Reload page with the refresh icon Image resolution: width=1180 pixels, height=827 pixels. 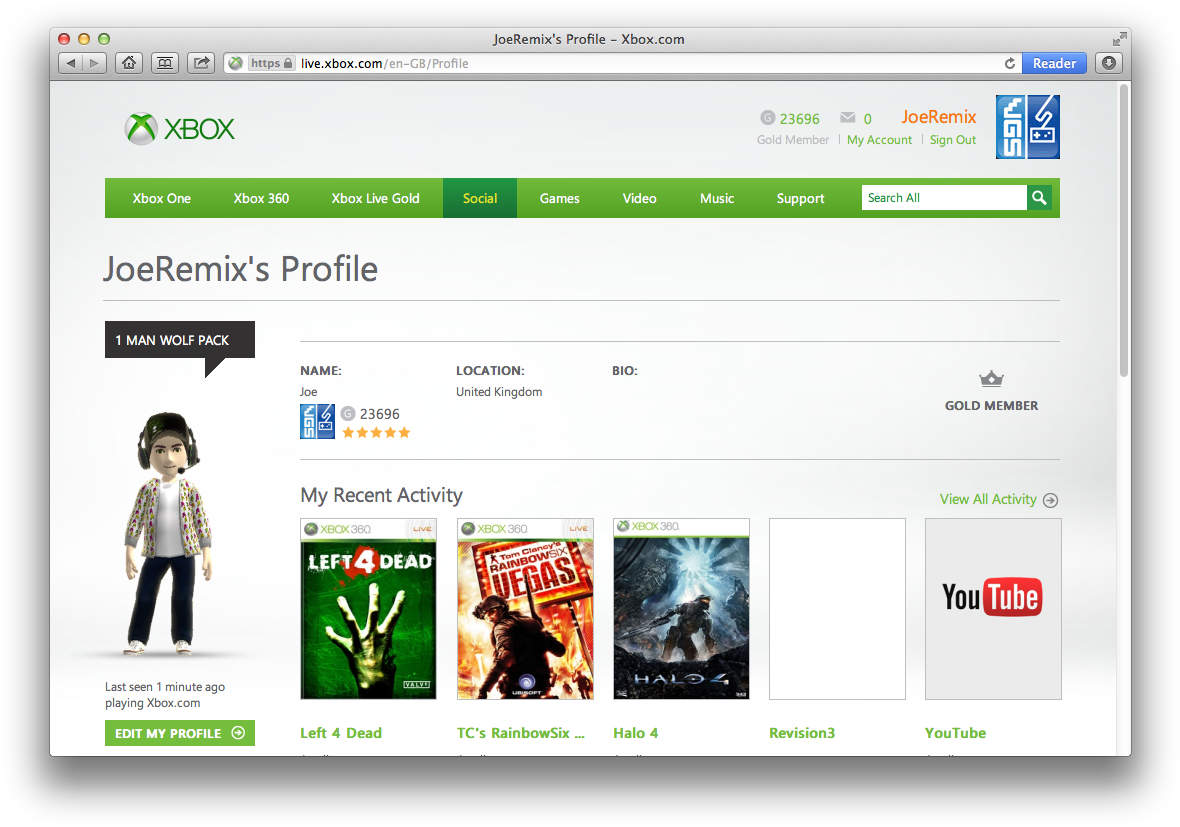pyautogui.click(x=1009, y=63)
